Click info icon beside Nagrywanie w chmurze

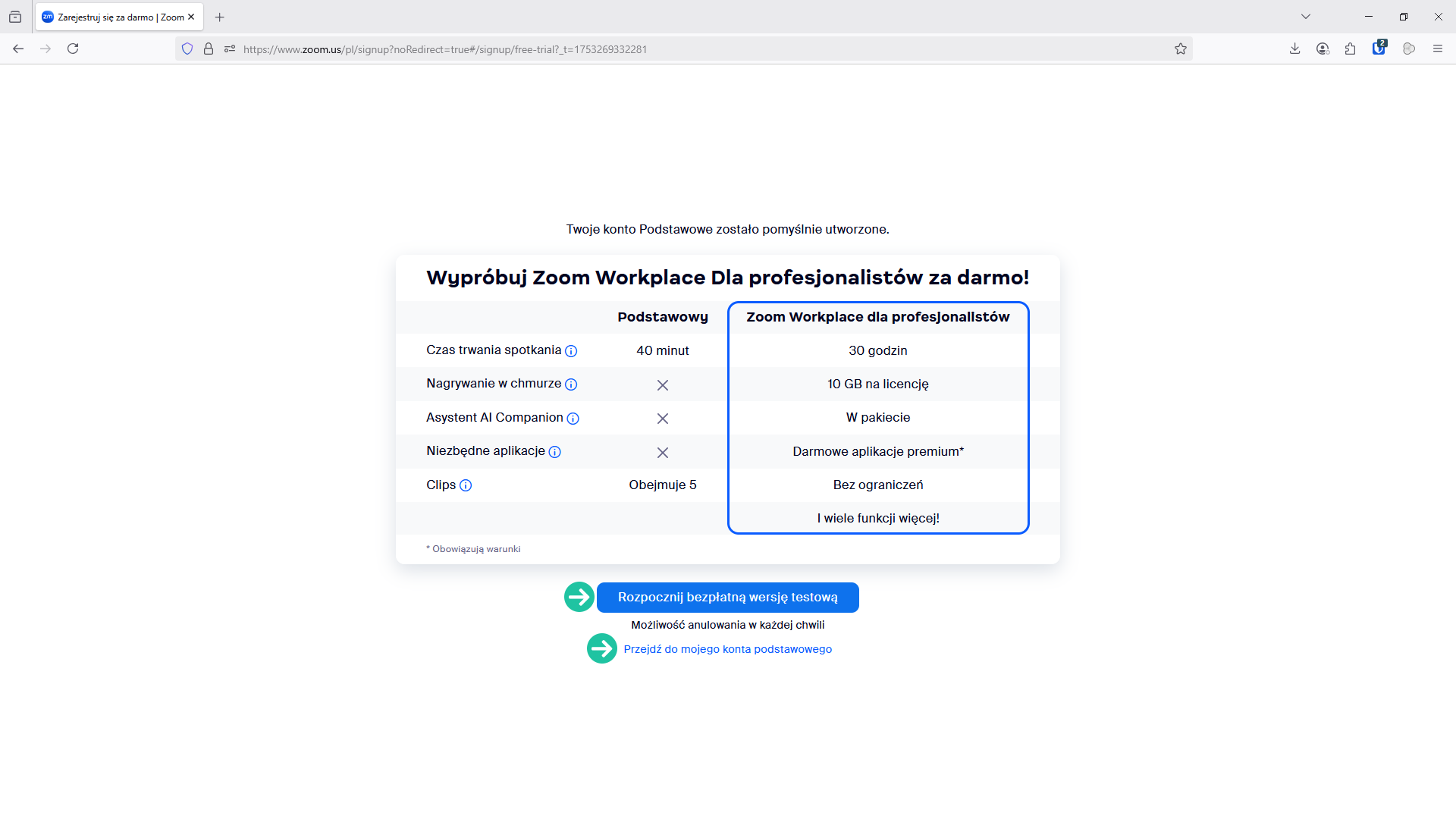[x=571, y=384]
